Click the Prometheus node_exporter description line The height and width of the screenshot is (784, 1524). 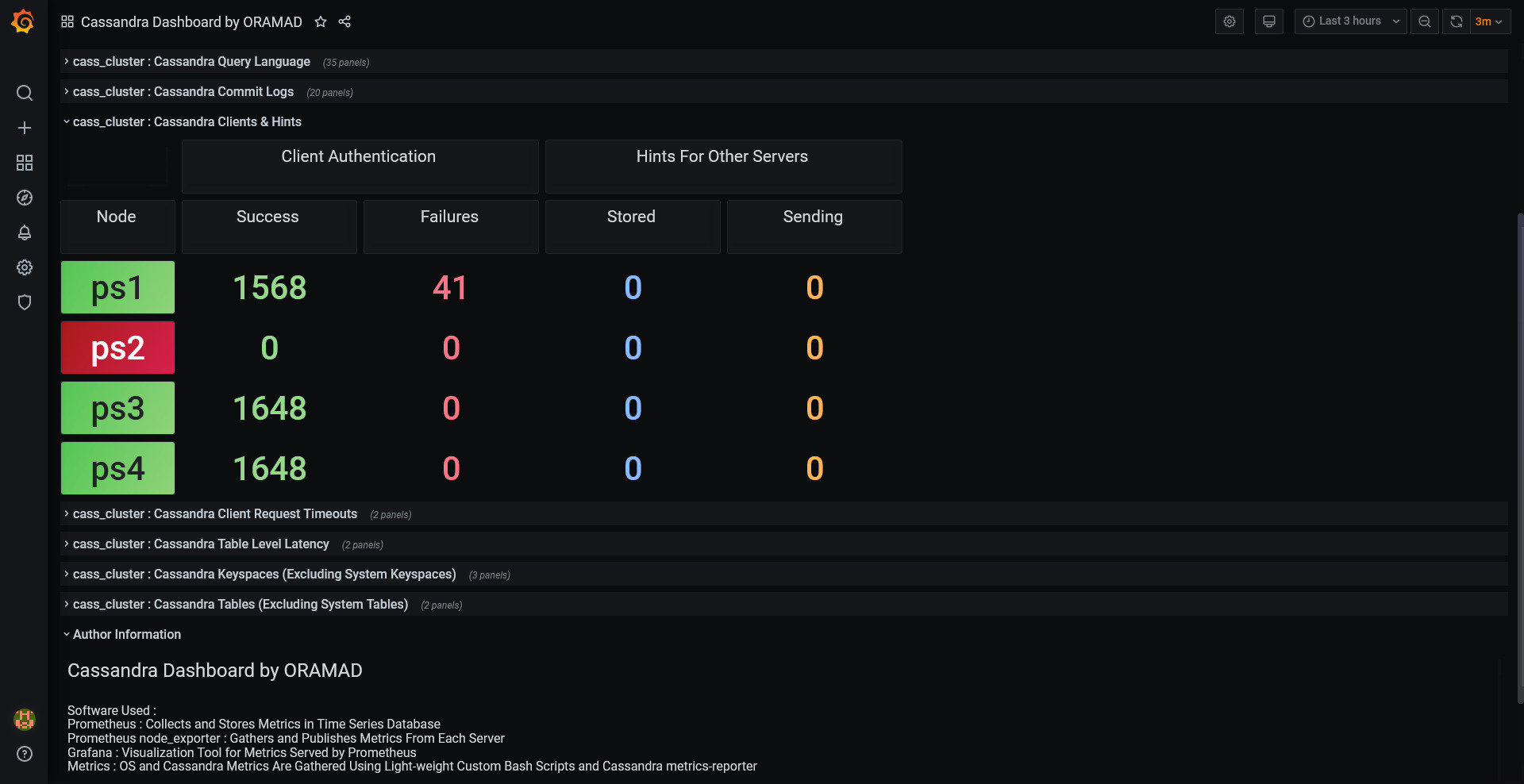286,738
